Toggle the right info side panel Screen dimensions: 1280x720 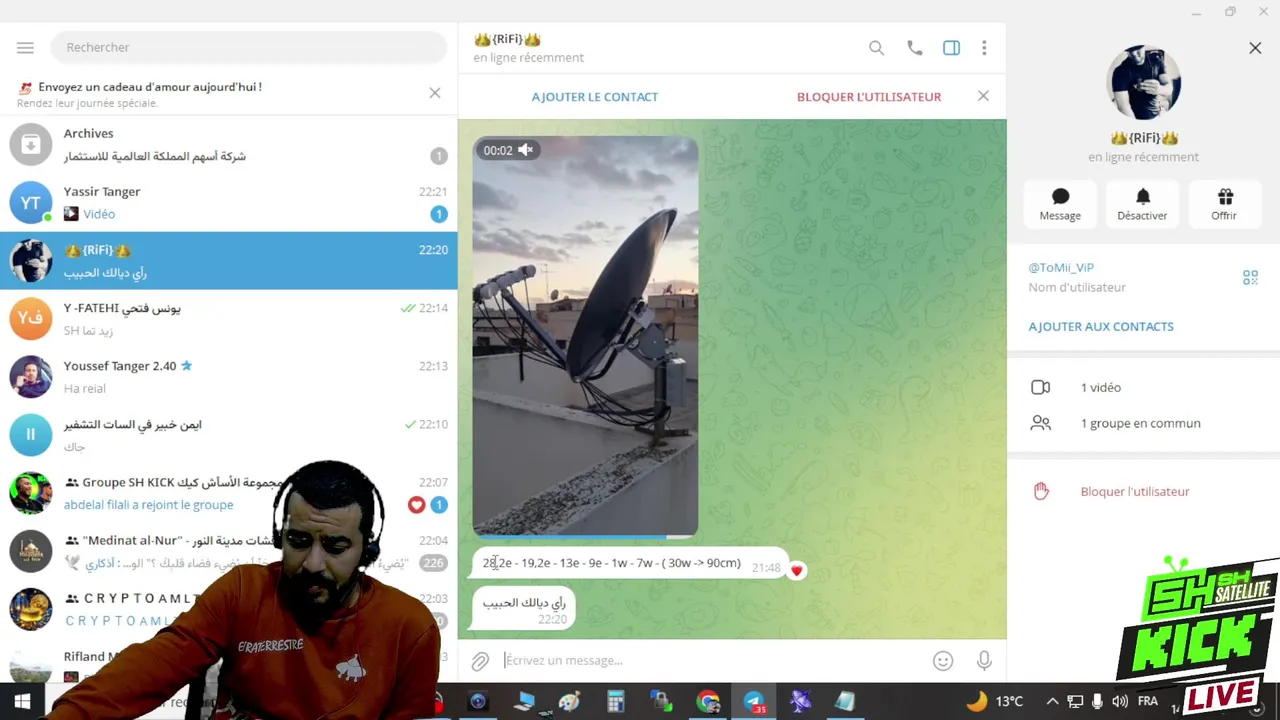coord(951,48)
